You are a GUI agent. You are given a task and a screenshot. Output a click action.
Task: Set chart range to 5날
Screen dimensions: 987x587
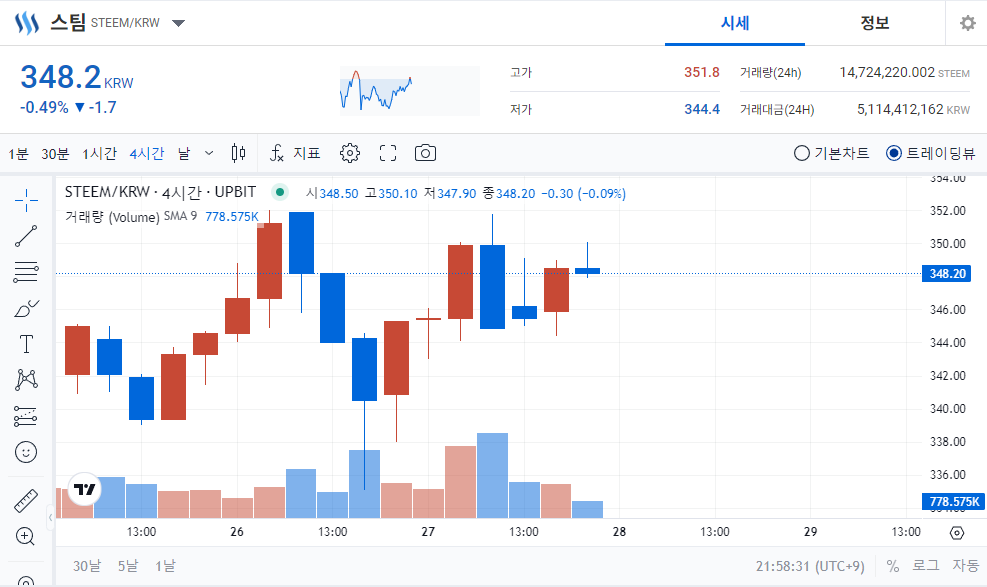click(x=128, y=566)
